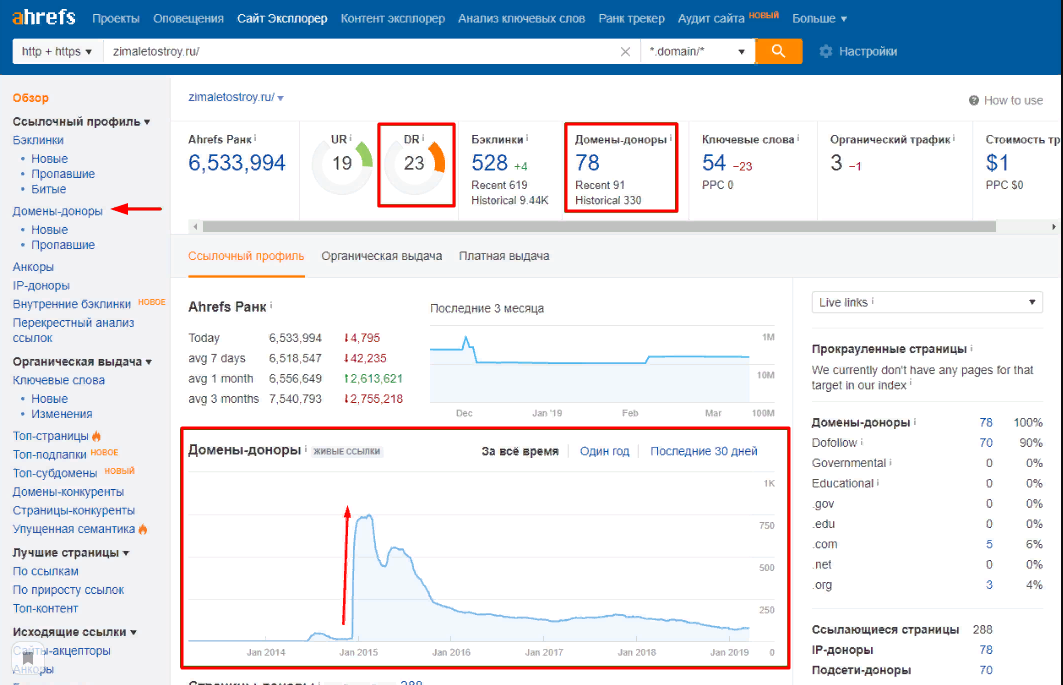Clear the URL field with the X icon
This screenshot has height=685, width=1063.
(x=625, y=52)
